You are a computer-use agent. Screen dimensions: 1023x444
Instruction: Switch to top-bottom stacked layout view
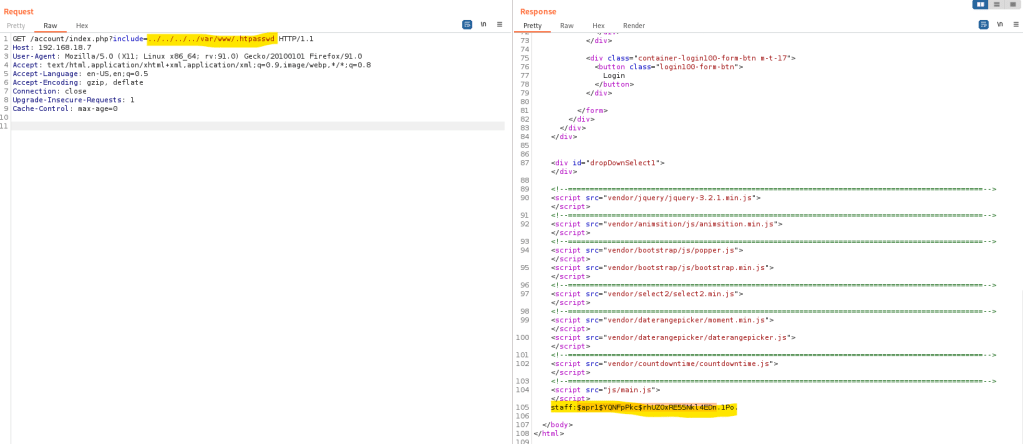996,5
